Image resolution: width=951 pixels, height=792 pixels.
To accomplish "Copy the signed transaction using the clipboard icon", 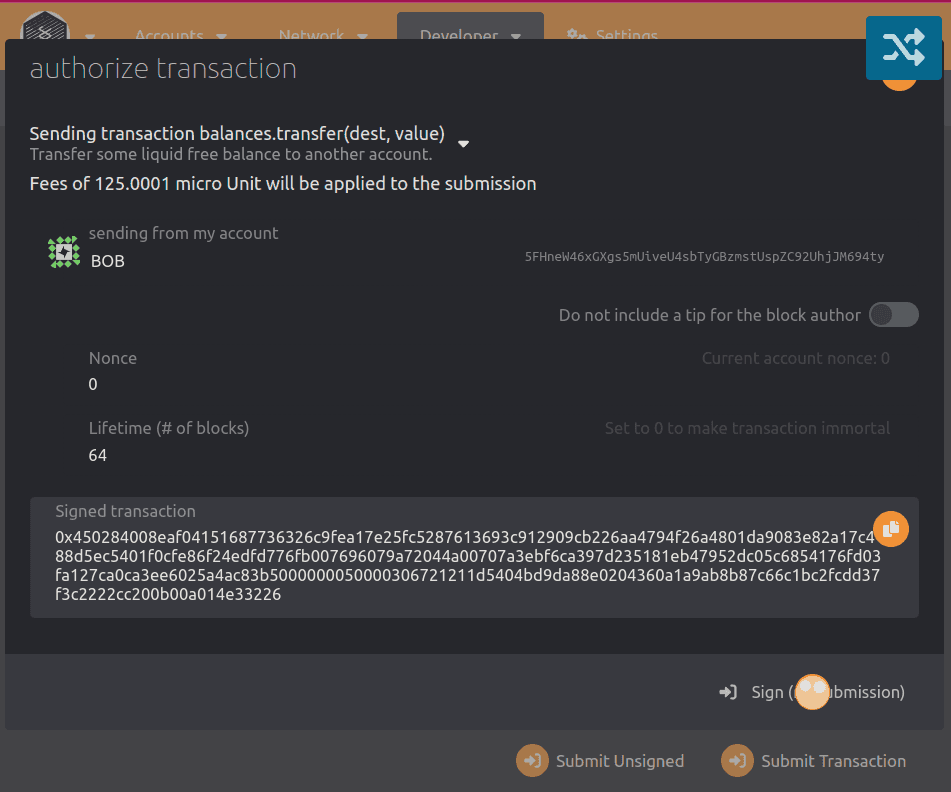I will tap(890, 528).
